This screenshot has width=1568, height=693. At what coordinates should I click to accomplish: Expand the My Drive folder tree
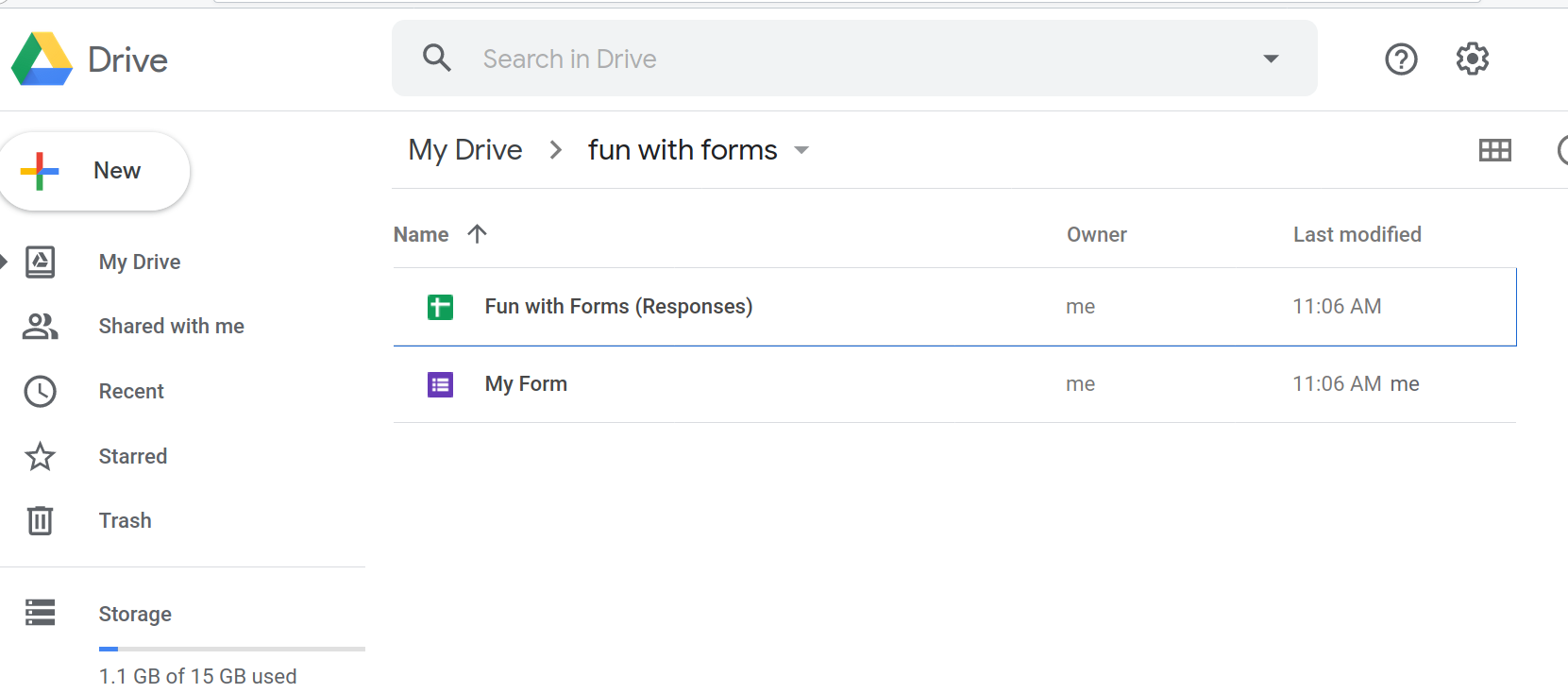pyautogui.click(x=5, y=262)
